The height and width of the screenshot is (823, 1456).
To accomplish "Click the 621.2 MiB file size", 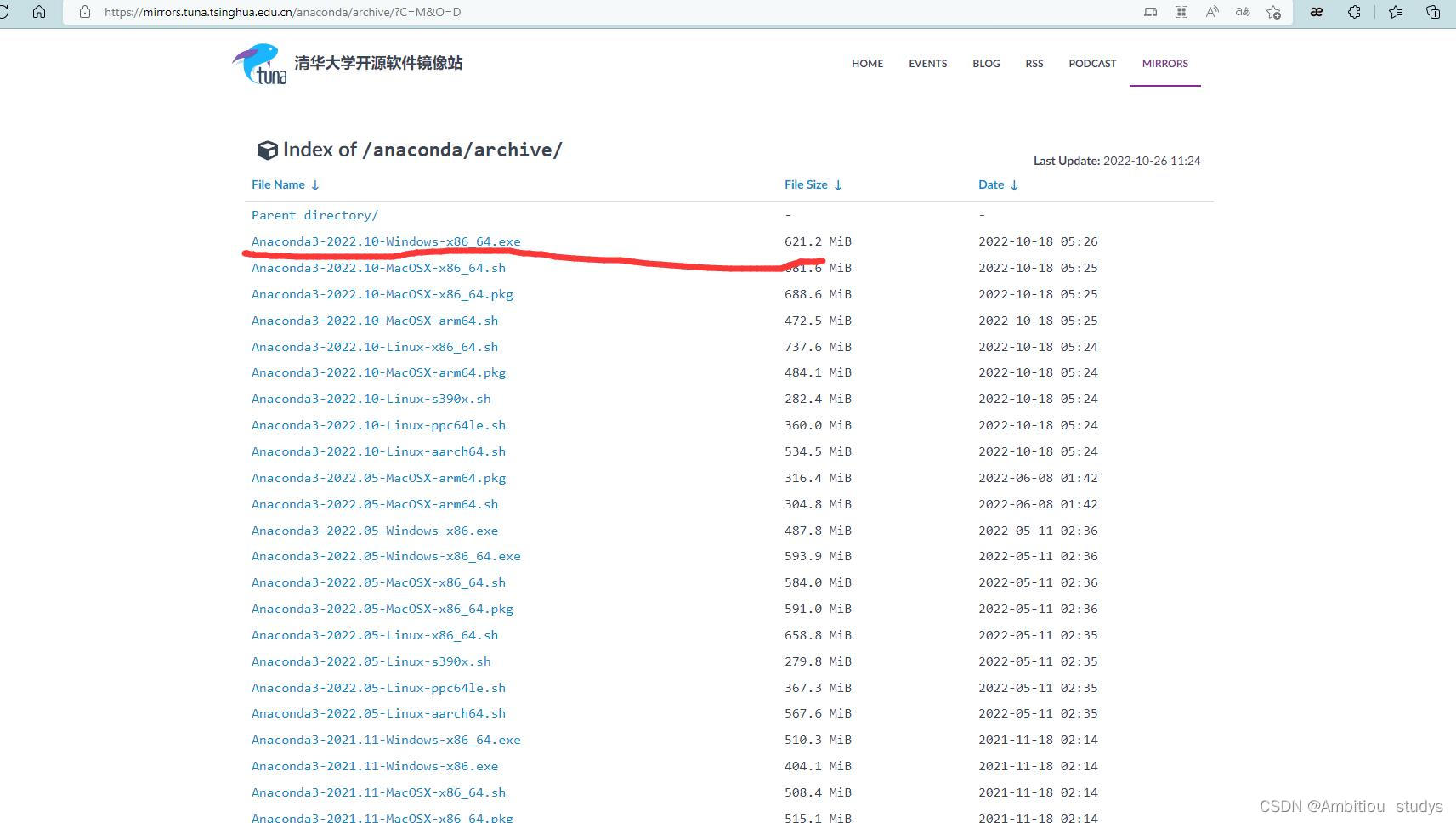I will (x=818, y=241).
